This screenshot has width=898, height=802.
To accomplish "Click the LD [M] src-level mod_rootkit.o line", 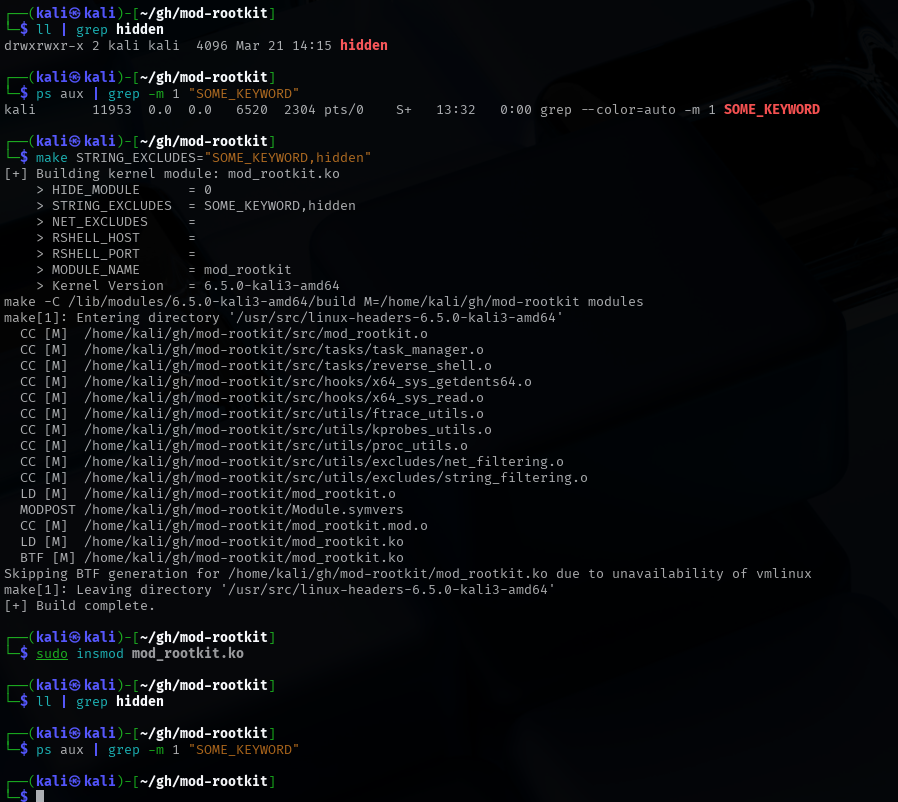I will pyautogui.click(x=208, y=494).
